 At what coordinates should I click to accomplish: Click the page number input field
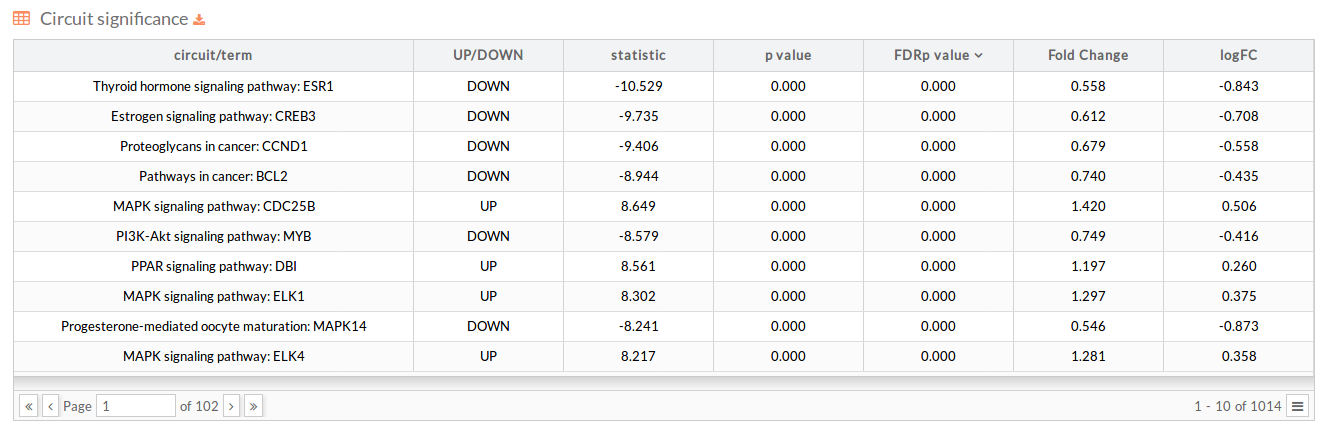(x=136, y=406)
